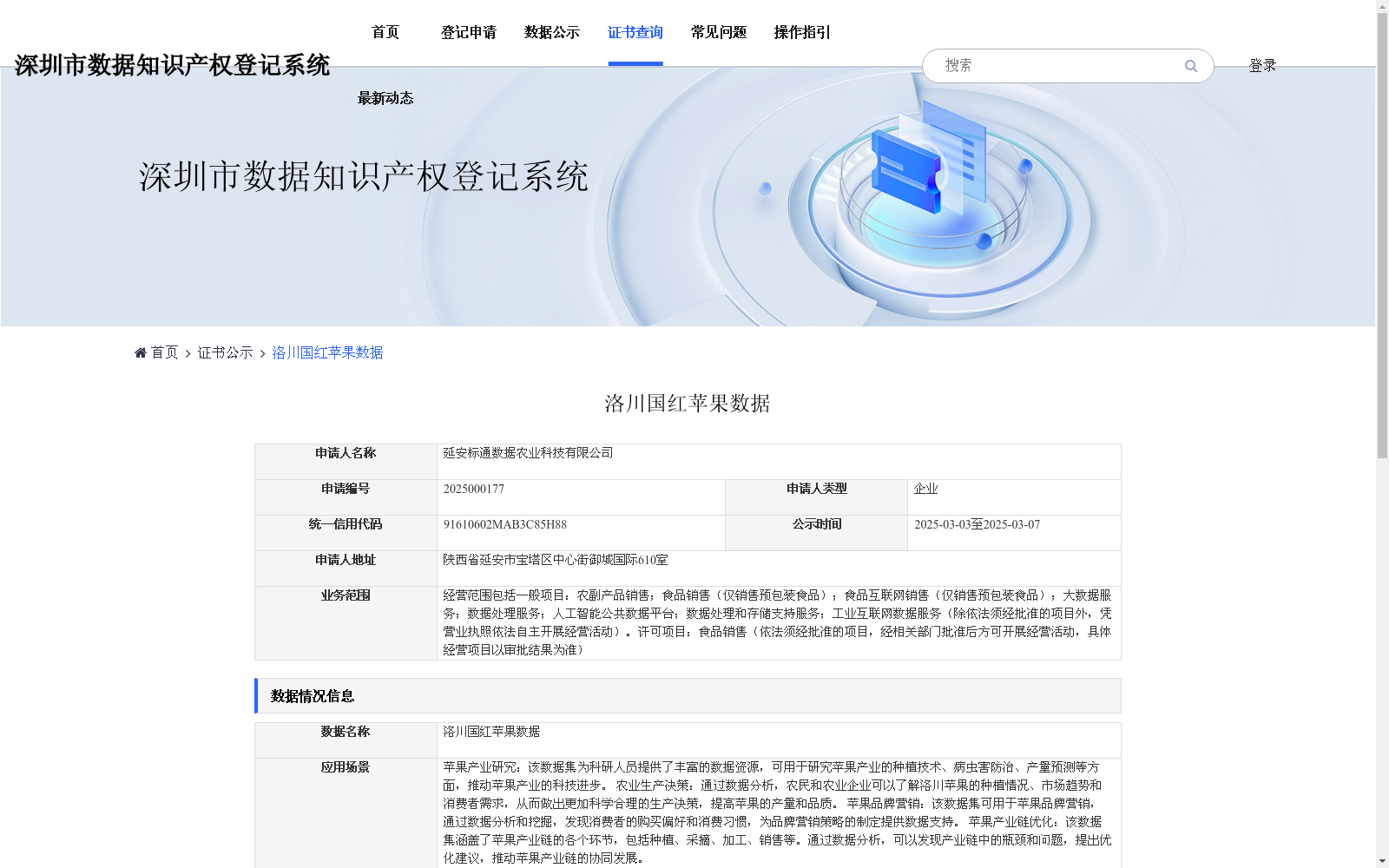Open the 操作指引 menu item
Image resolution: width=1389 pixels, height=868 pixels.
[x=801, y=32]
